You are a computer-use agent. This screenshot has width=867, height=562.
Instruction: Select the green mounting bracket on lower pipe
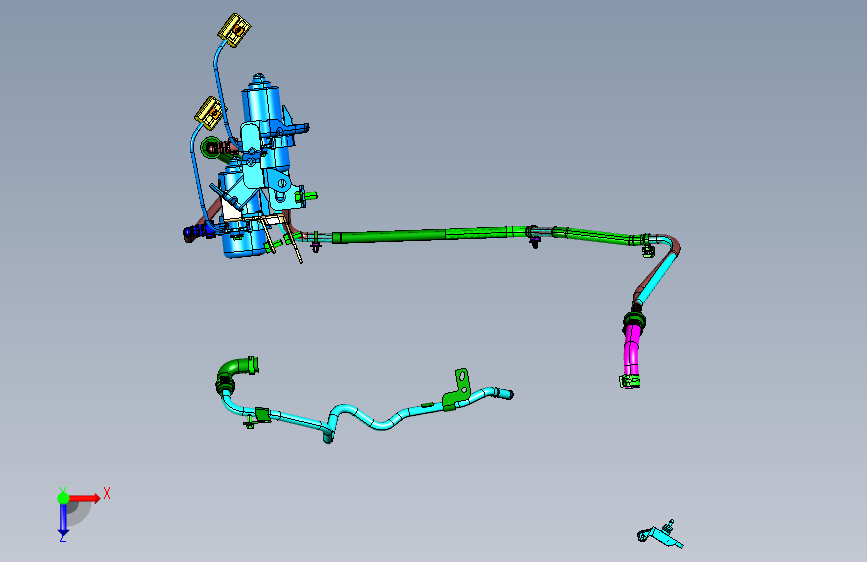click(x=458, y=391)
